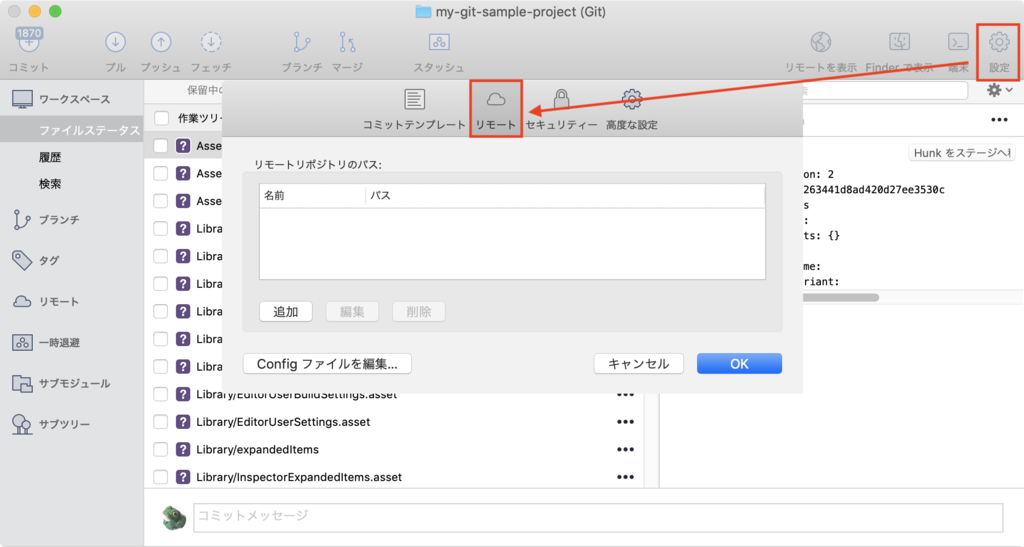
Task: Click the フェッチ (fetch) toolbar icon
Action: click(x=210, y=42)
